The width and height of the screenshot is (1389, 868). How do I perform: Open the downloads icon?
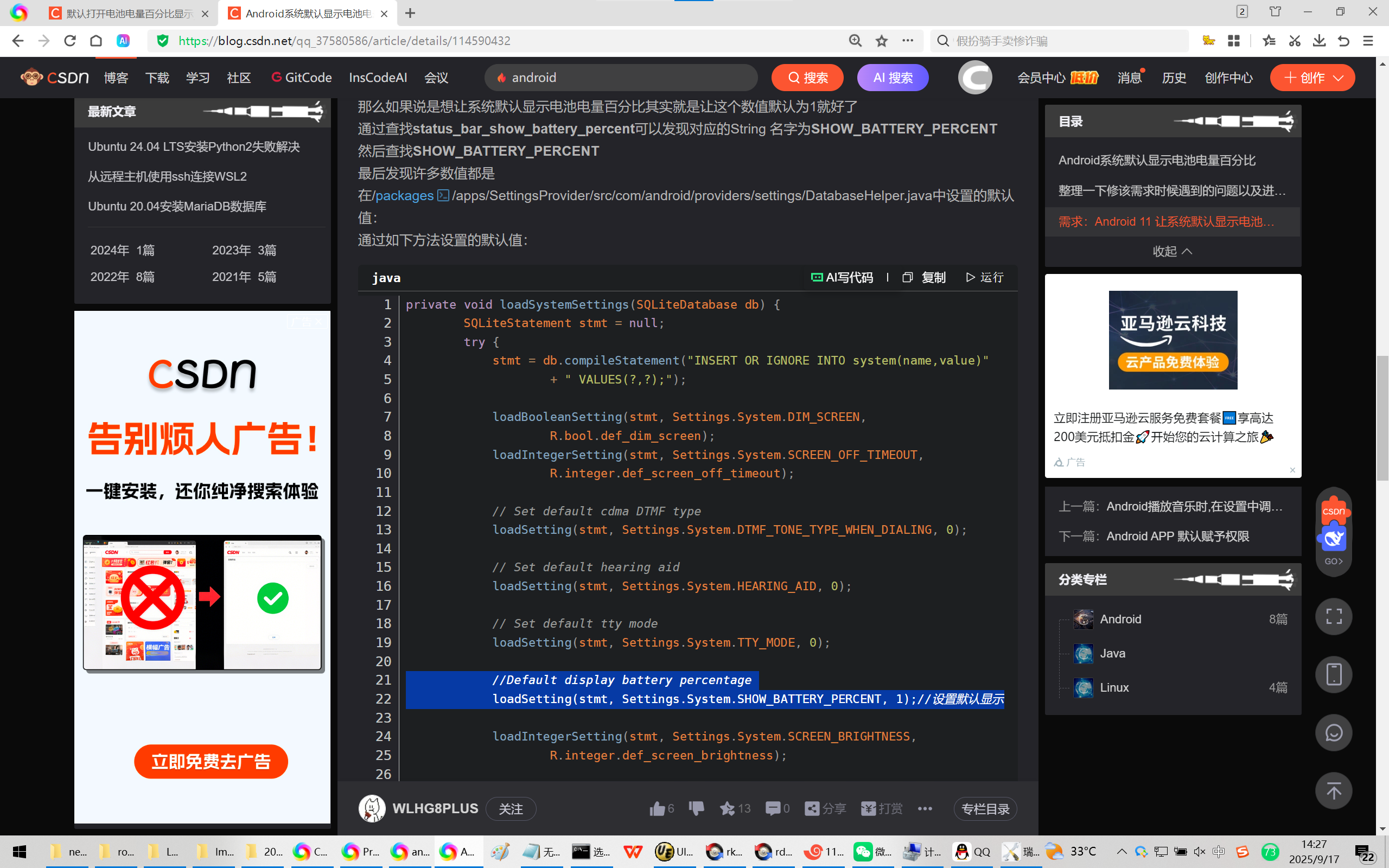[1319, 41]
